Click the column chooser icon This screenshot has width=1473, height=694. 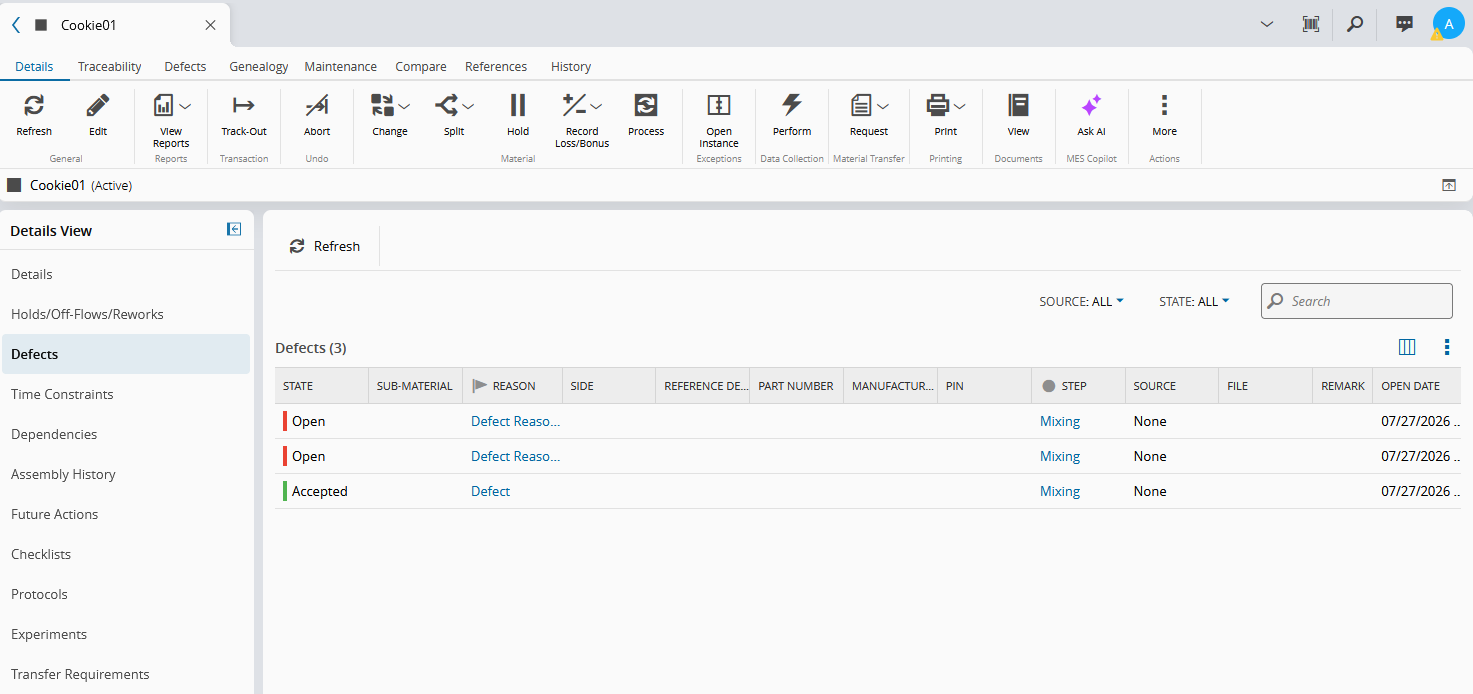pyautogui.click(x=1407, y=347)
